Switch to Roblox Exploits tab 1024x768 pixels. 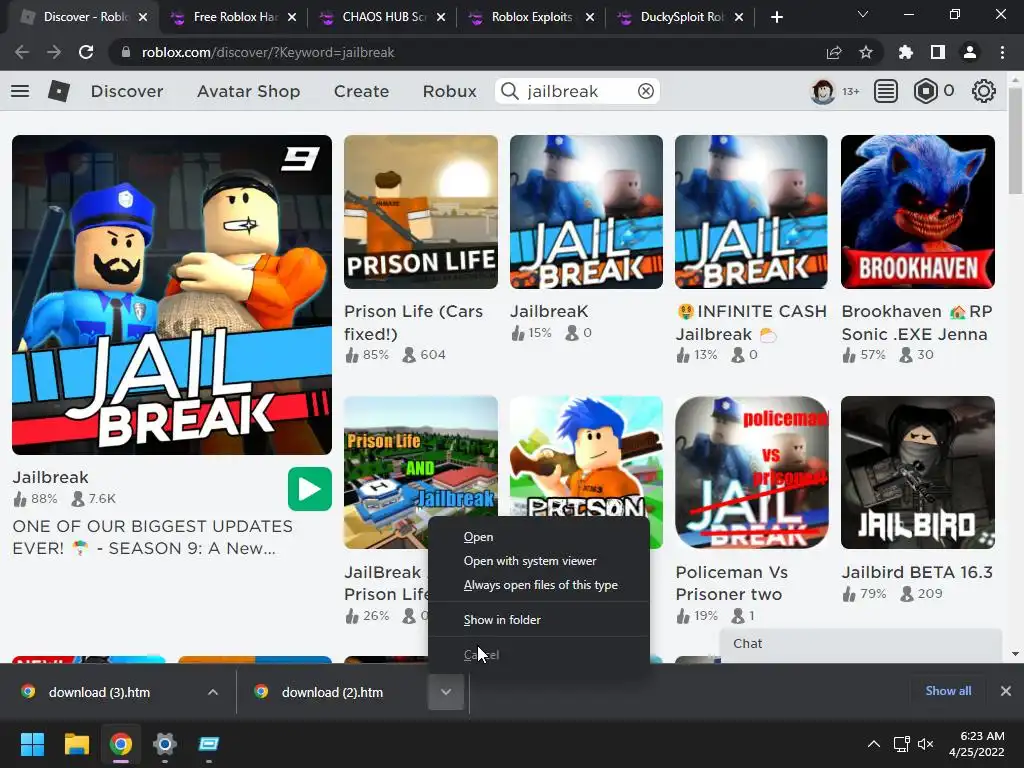point(522,17)
